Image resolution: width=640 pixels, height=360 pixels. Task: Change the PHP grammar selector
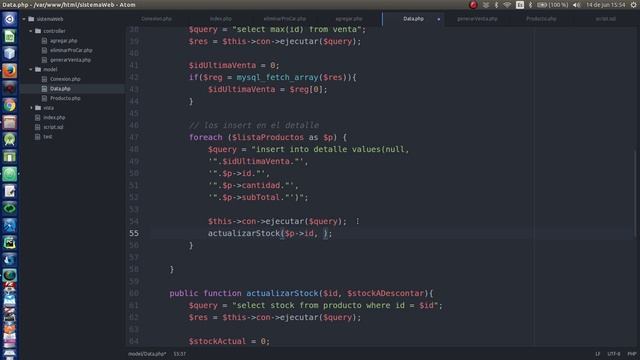coord(632,354)
